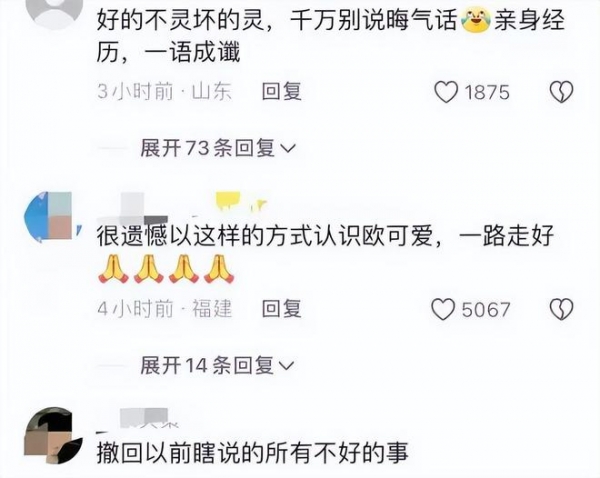Viewport: 600px width, 478px height.
Task: Expand the 73 replies thread
Action: pyautogui.click(x=218, y=148)
